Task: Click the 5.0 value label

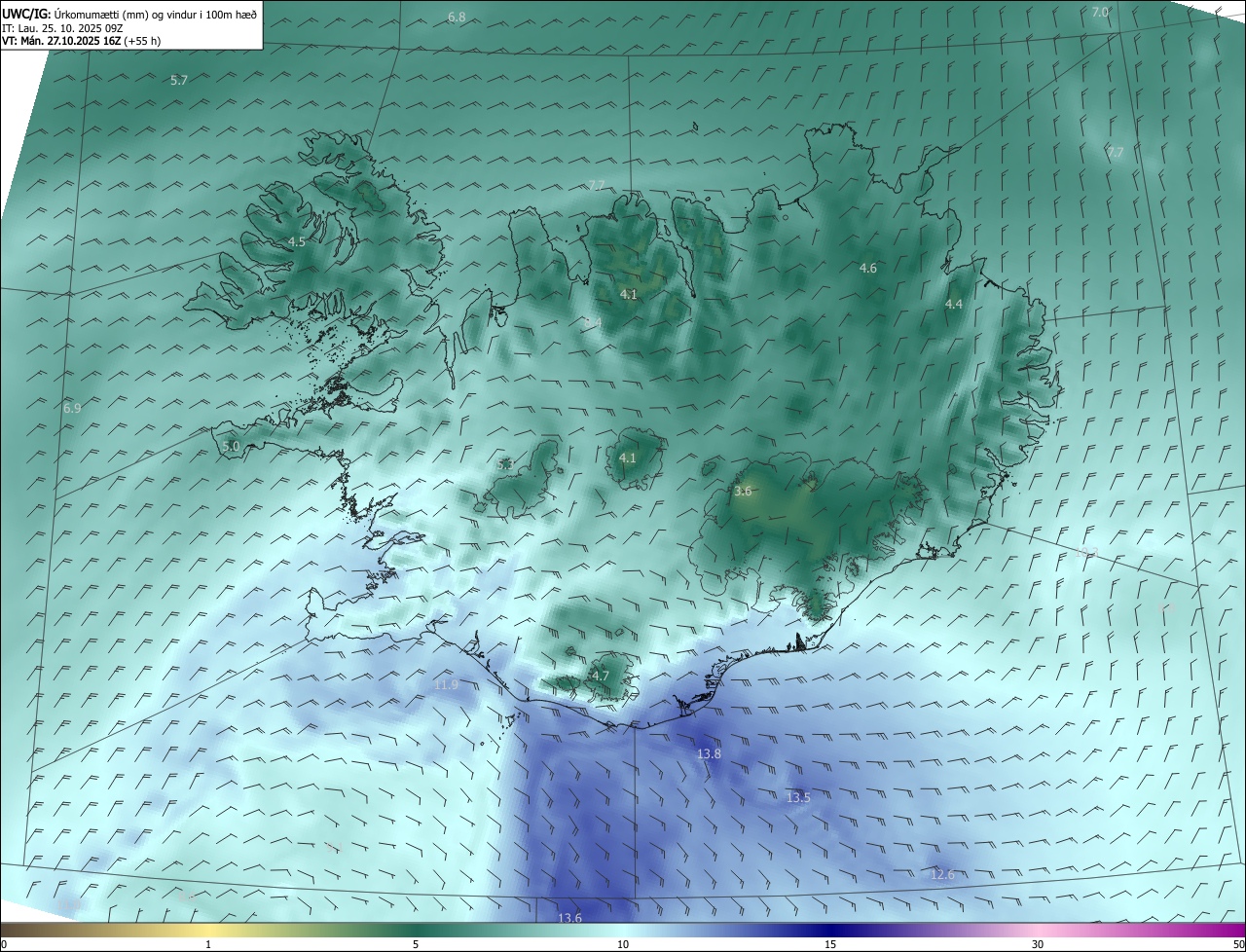Action: tap(231, 447)
